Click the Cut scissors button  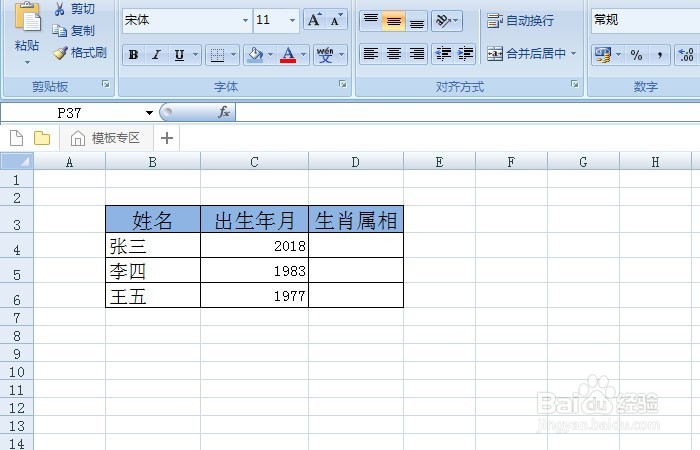click(x=74, y=9)
